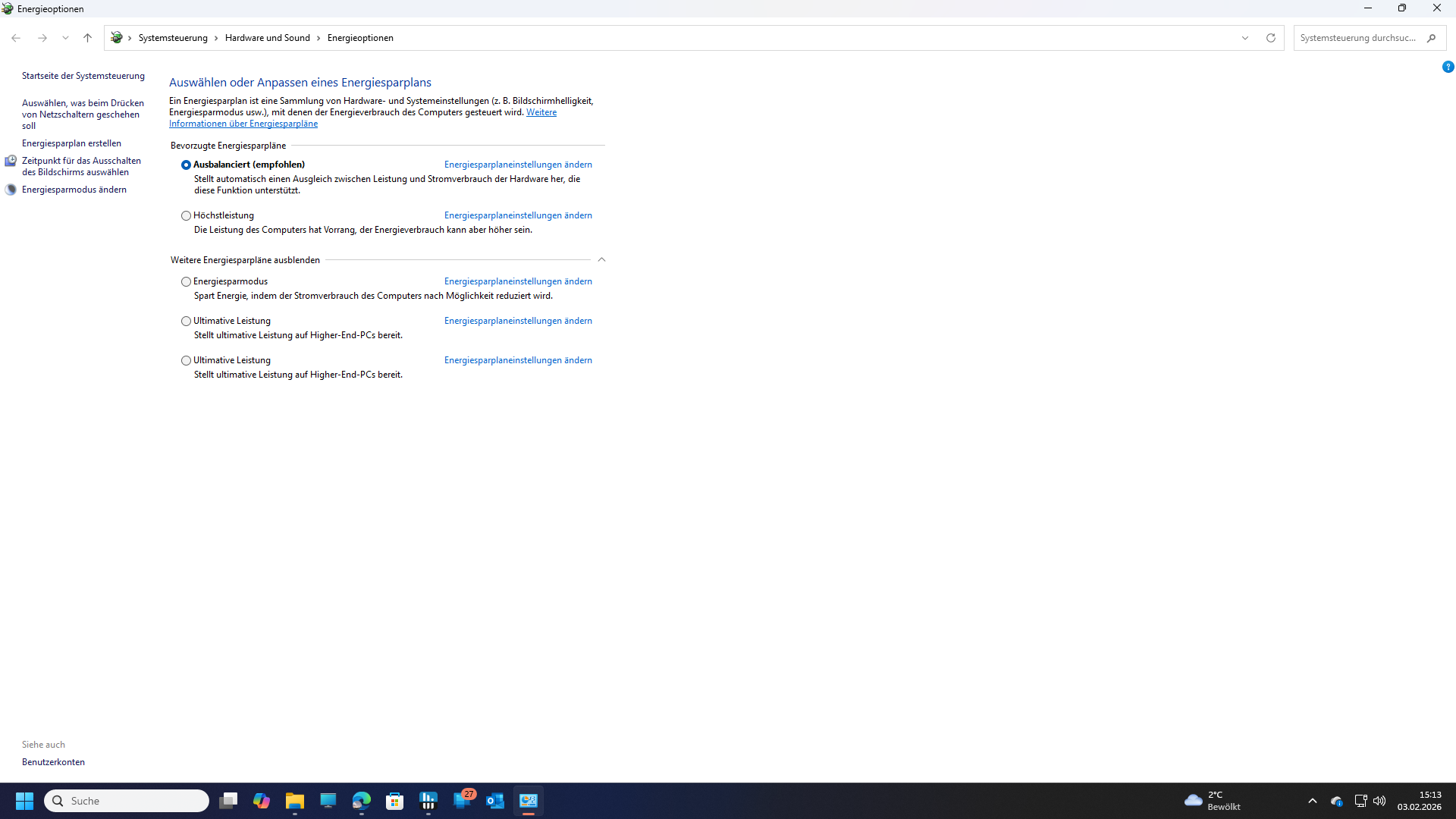
Task: Open Benutzerkonten under Siehe auch
Action: 53,761
